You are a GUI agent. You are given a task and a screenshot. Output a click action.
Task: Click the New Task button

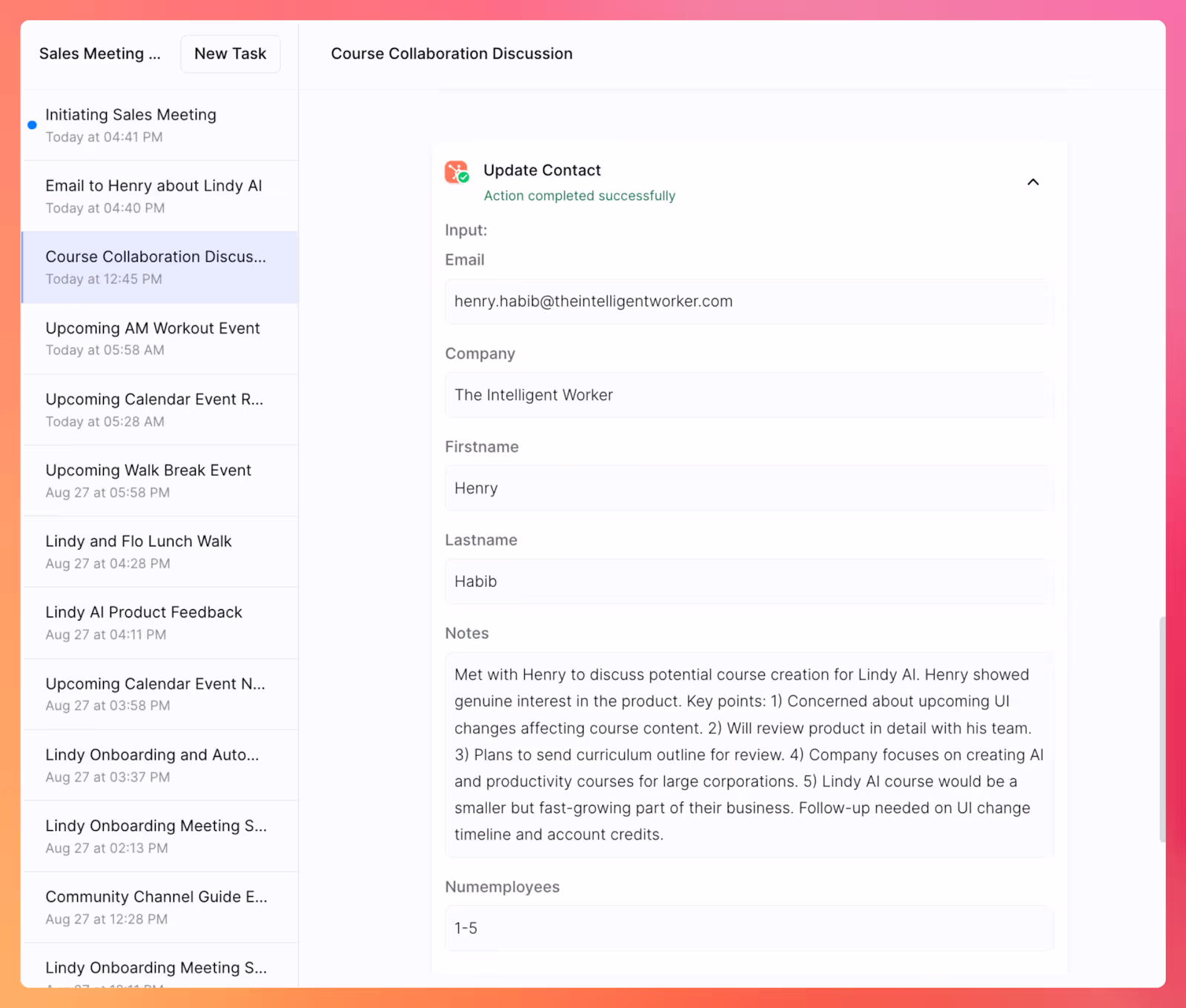tap(231, 53)
